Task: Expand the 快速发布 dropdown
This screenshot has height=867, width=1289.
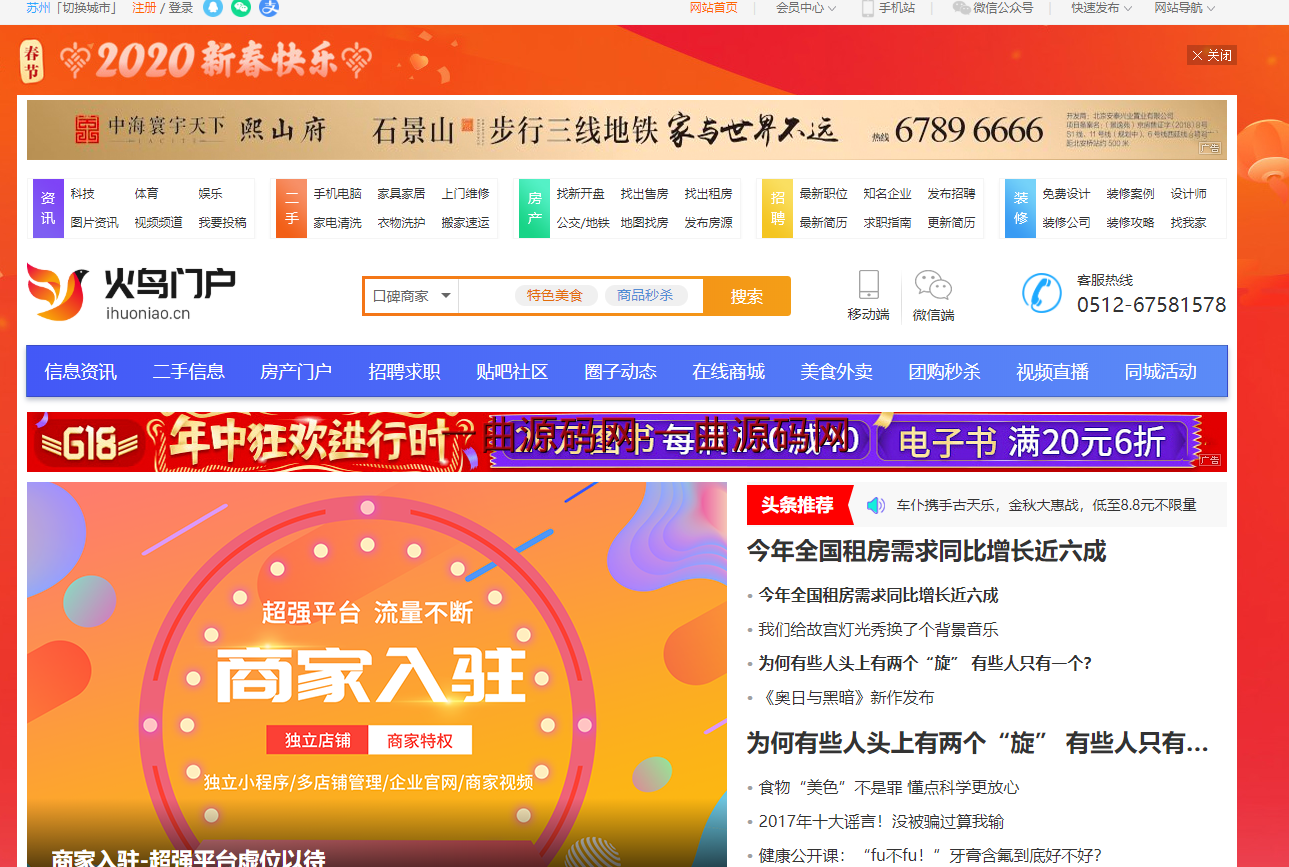Action: coord(1102,8)
